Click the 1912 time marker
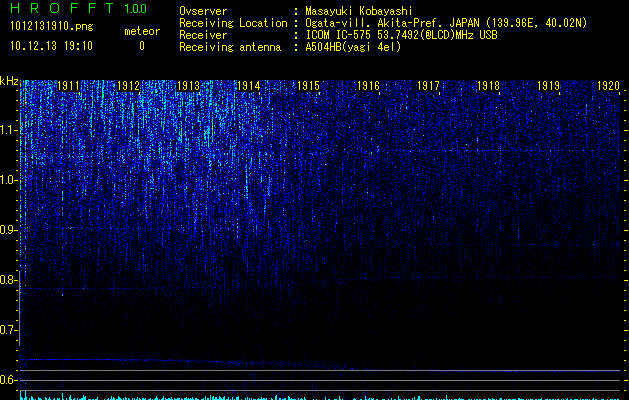Viewport: 629px width, 400px height. click(128, 86)
